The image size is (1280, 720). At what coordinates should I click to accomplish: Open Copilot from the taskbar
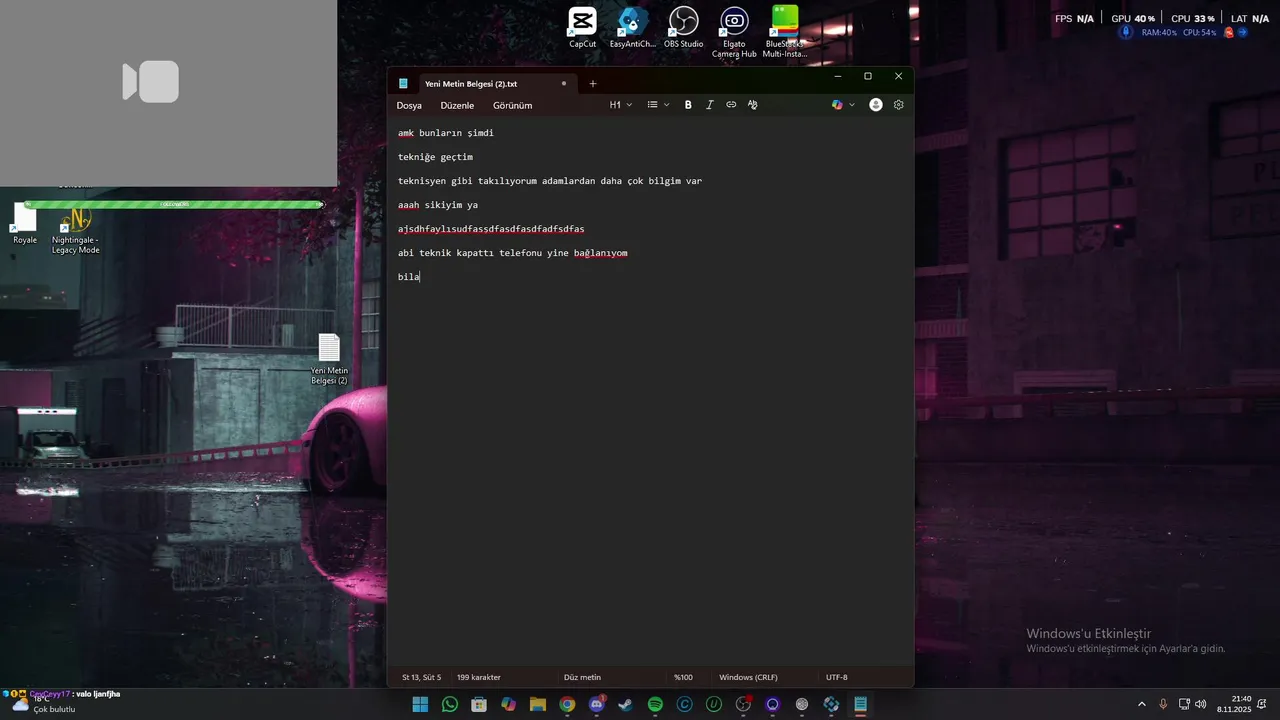coord(508,705)
